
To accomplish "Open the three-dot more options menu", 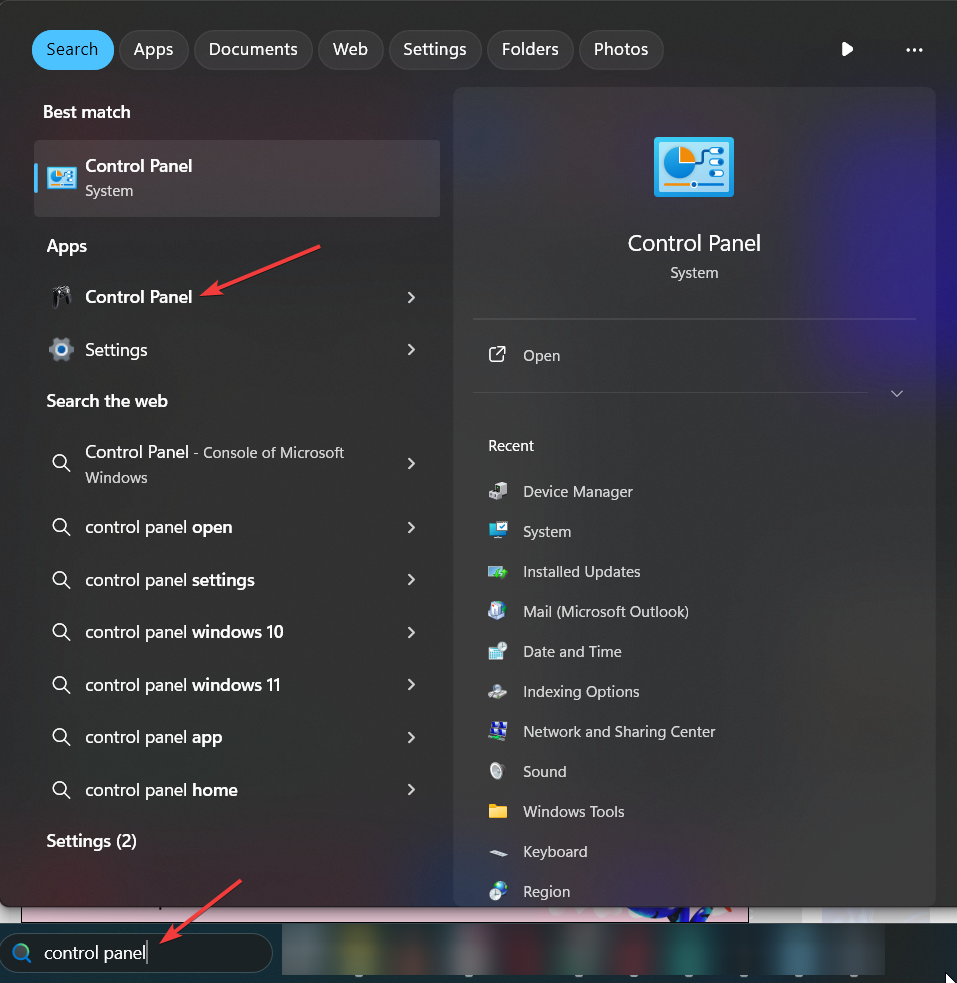I will (x=914, y=50).
